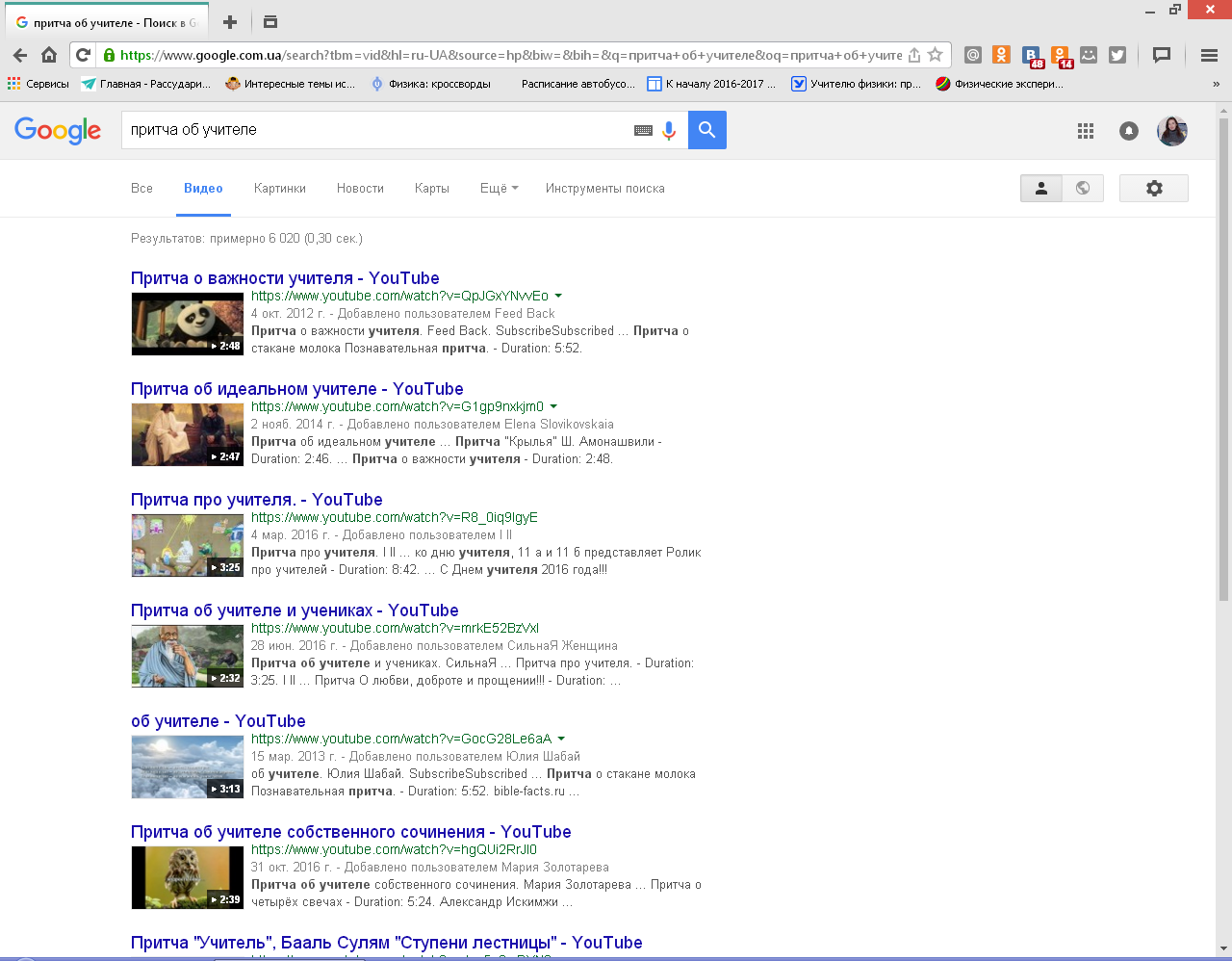Expand the Ещё dropdown menu
The height and width of the screenshot is (961, 1232).
coord(499,188)
